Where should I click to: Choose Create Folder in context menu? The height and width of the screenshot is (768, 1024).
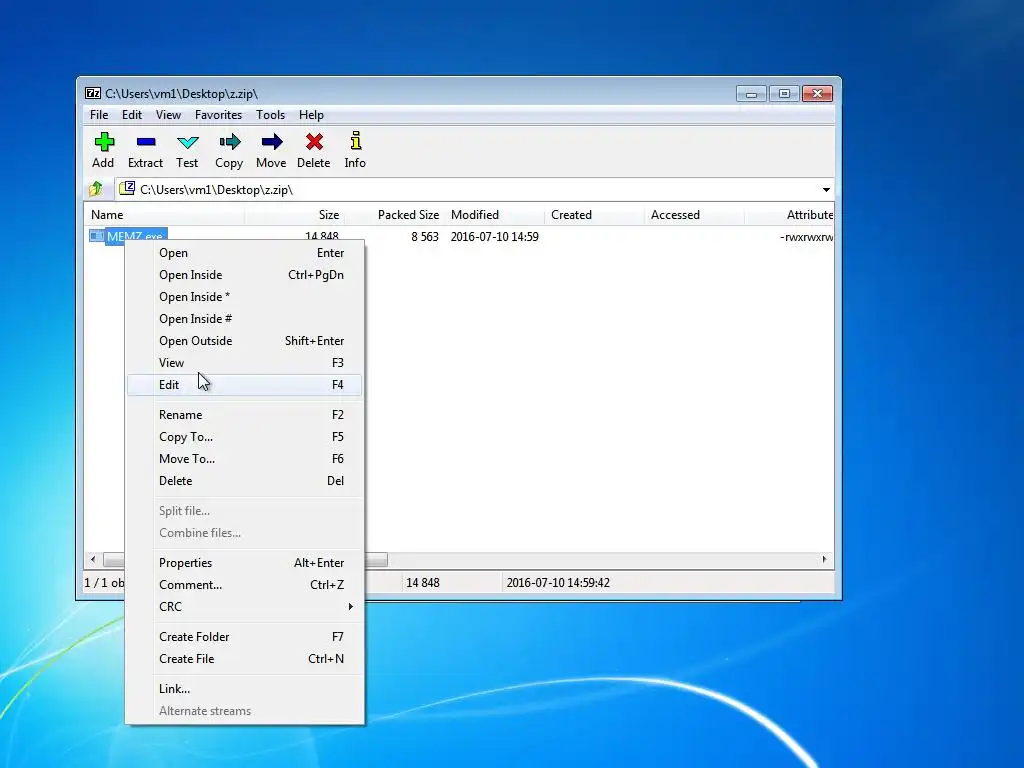point(244,637)
